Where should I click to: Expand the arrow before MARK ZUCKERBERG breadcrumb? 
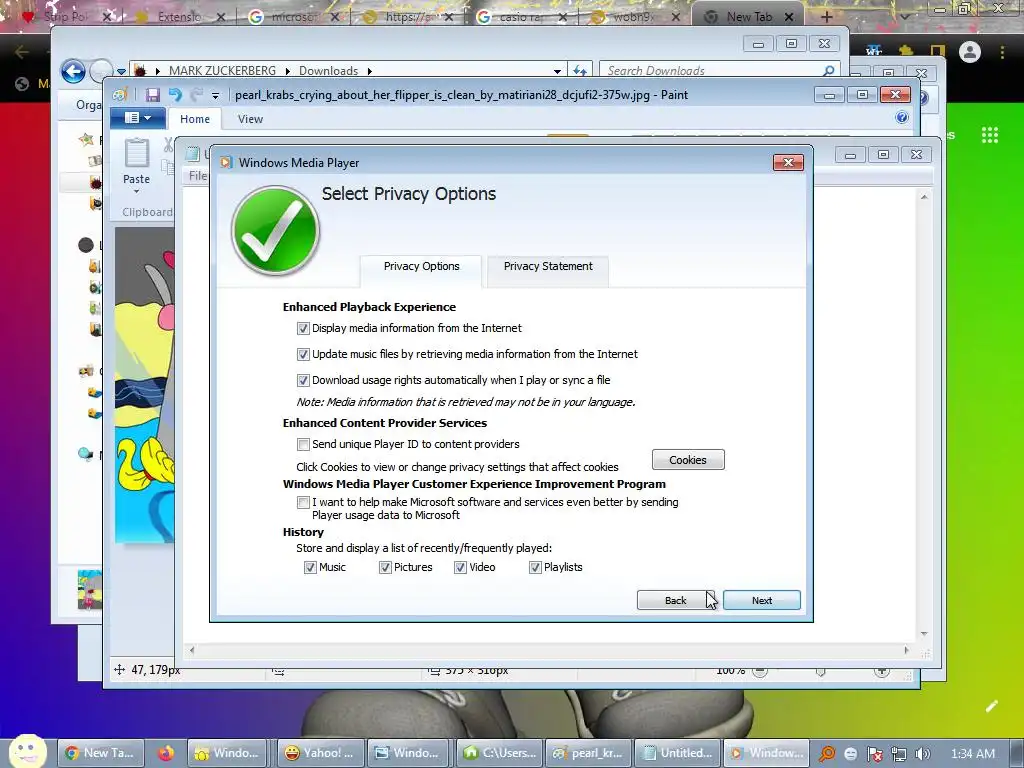point(157,71)
